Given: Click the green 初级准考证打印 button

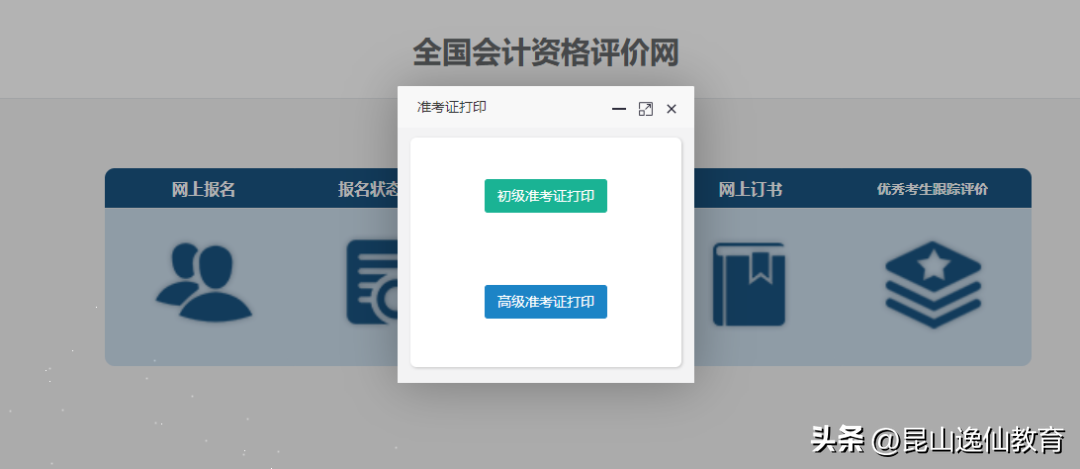Looking at the screenshot, I should tap(546, 196).
